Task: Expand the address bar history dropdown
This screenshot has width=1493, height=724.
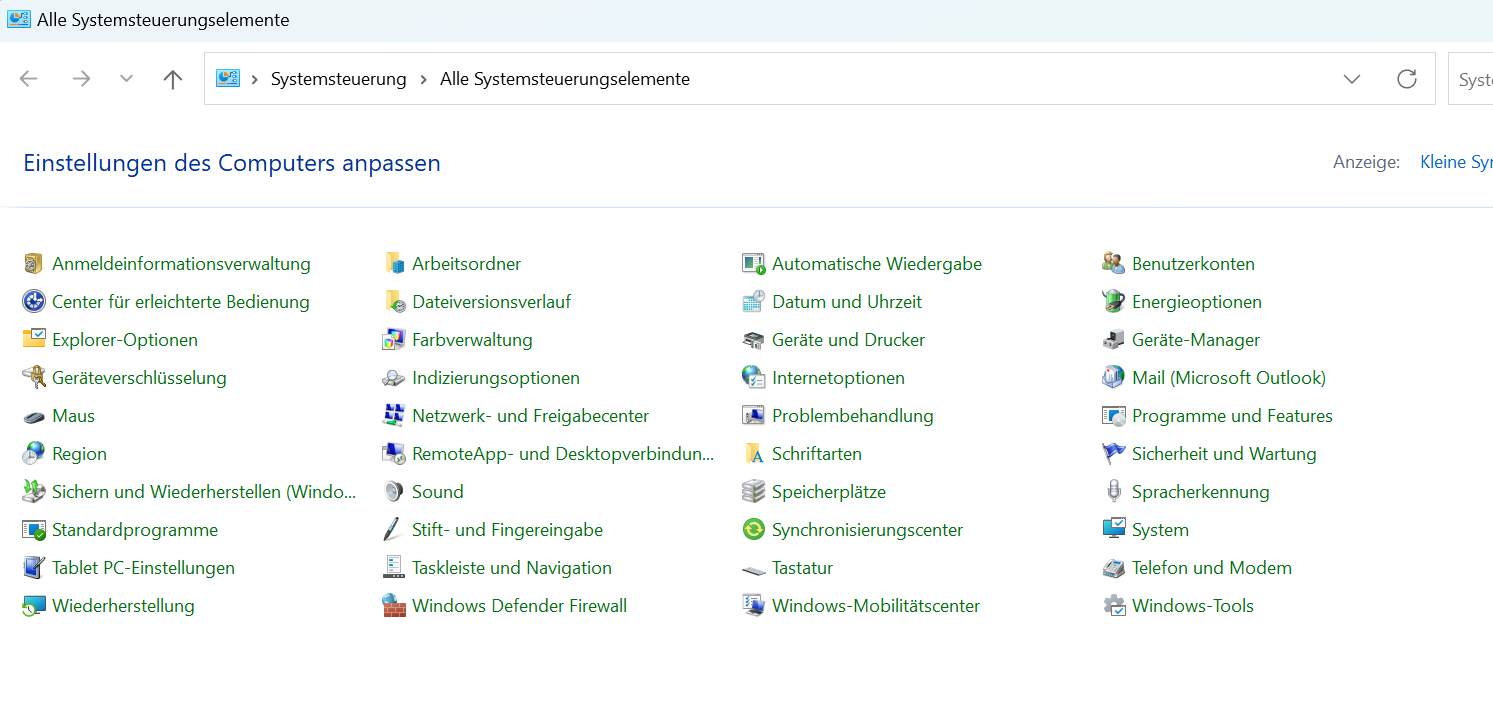Action: 1352,79
